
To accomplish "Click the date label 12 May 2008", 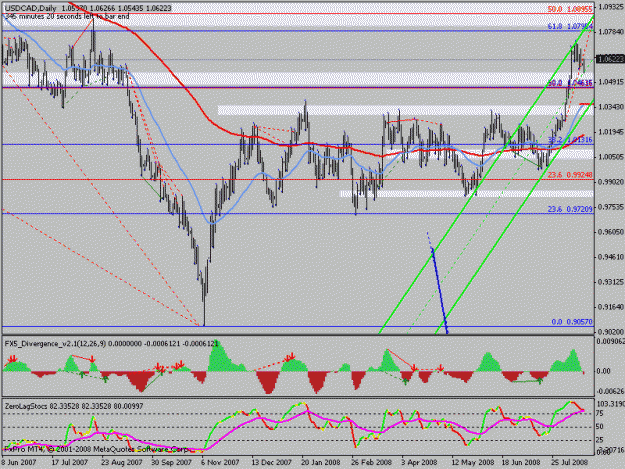I will coord(473,463).
